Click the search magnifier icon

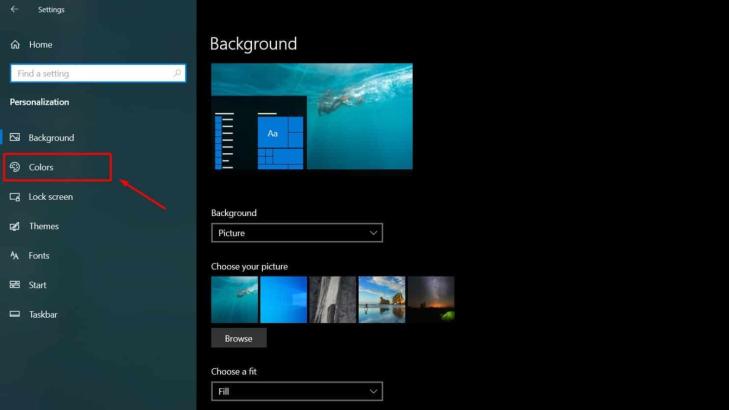coord(178,73)
